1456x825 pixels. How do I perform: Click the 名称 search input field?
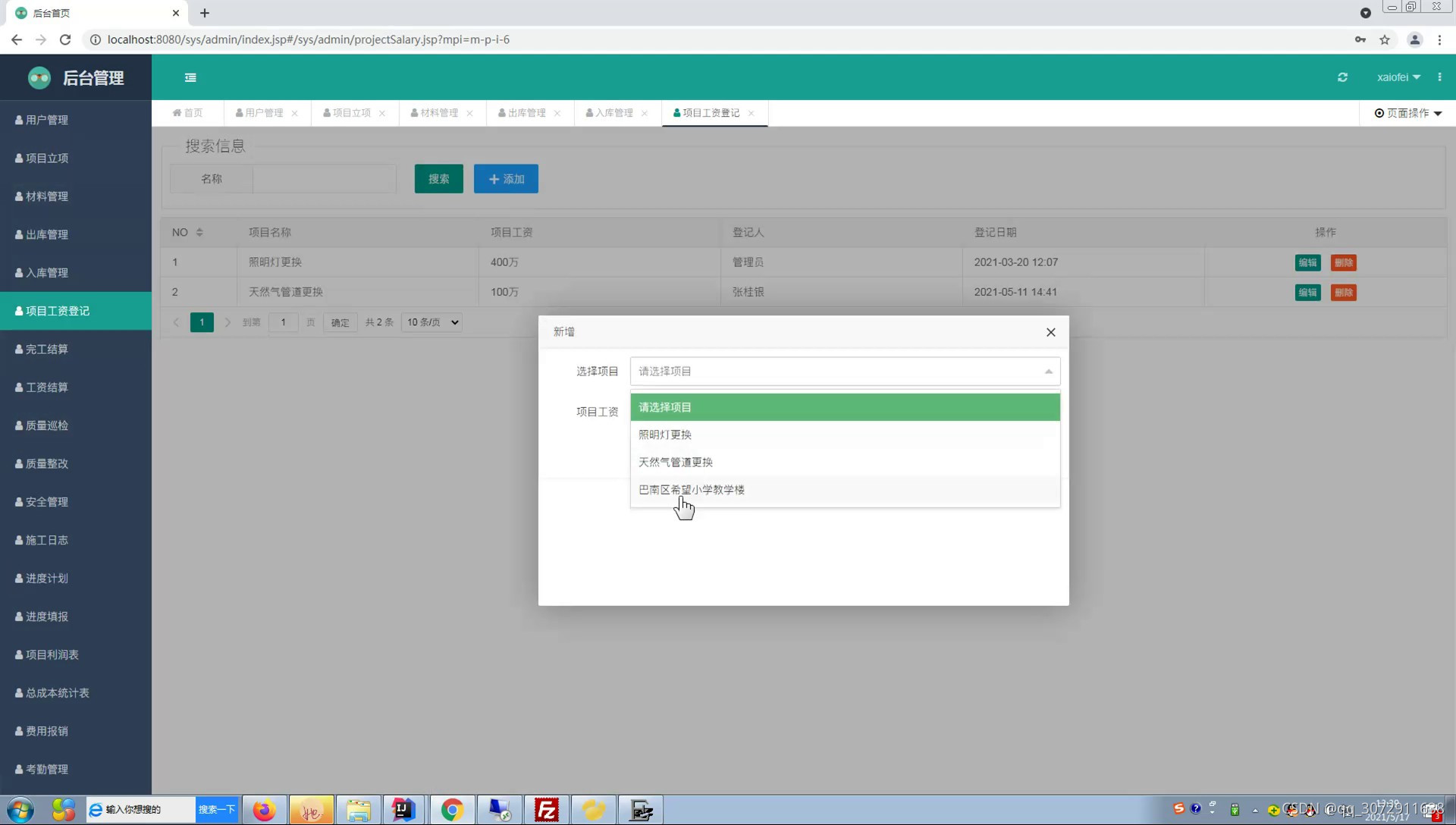click(325, 179)
